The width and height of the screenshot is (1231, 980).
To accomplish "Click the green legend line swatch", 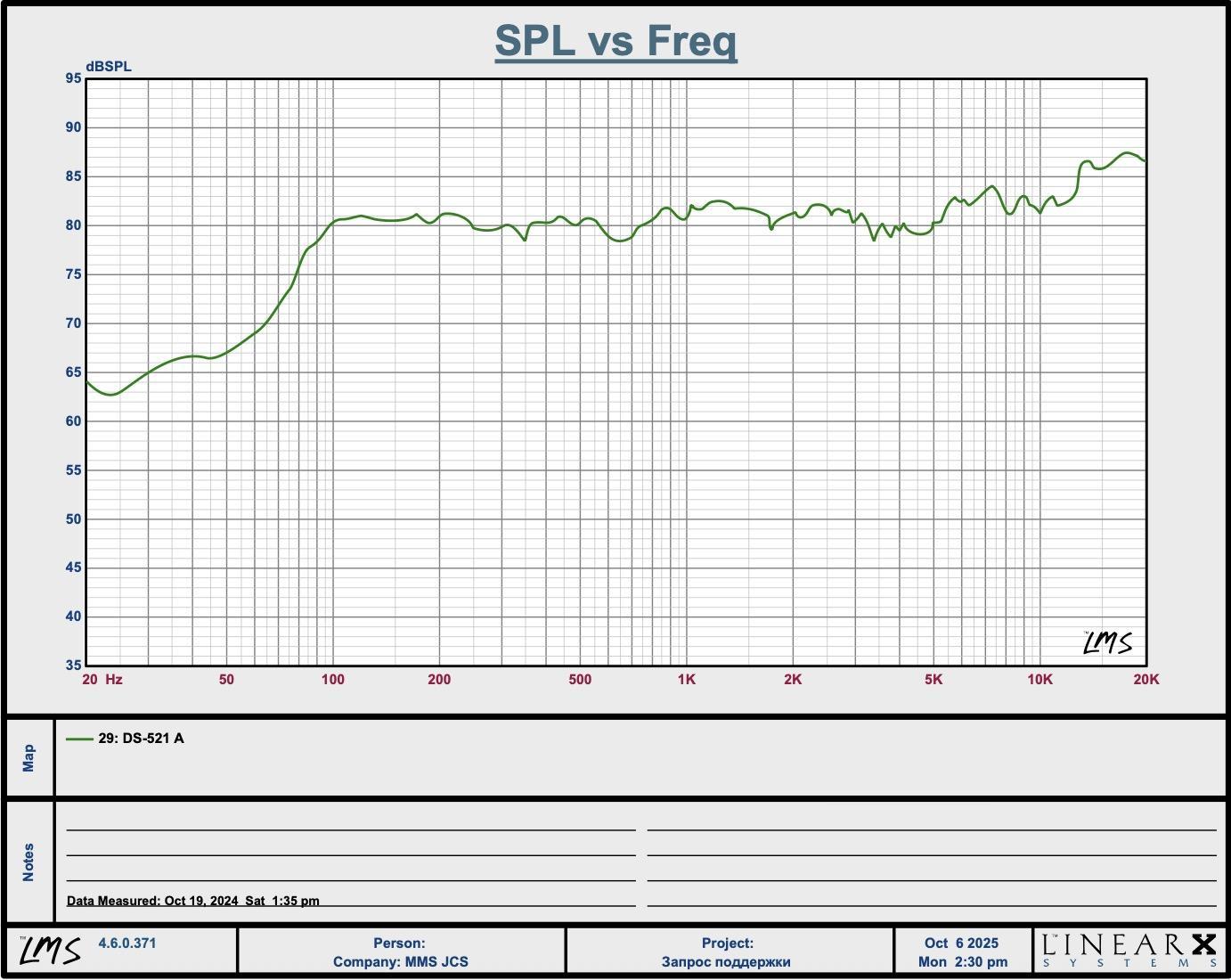I will tap(79, 739).
